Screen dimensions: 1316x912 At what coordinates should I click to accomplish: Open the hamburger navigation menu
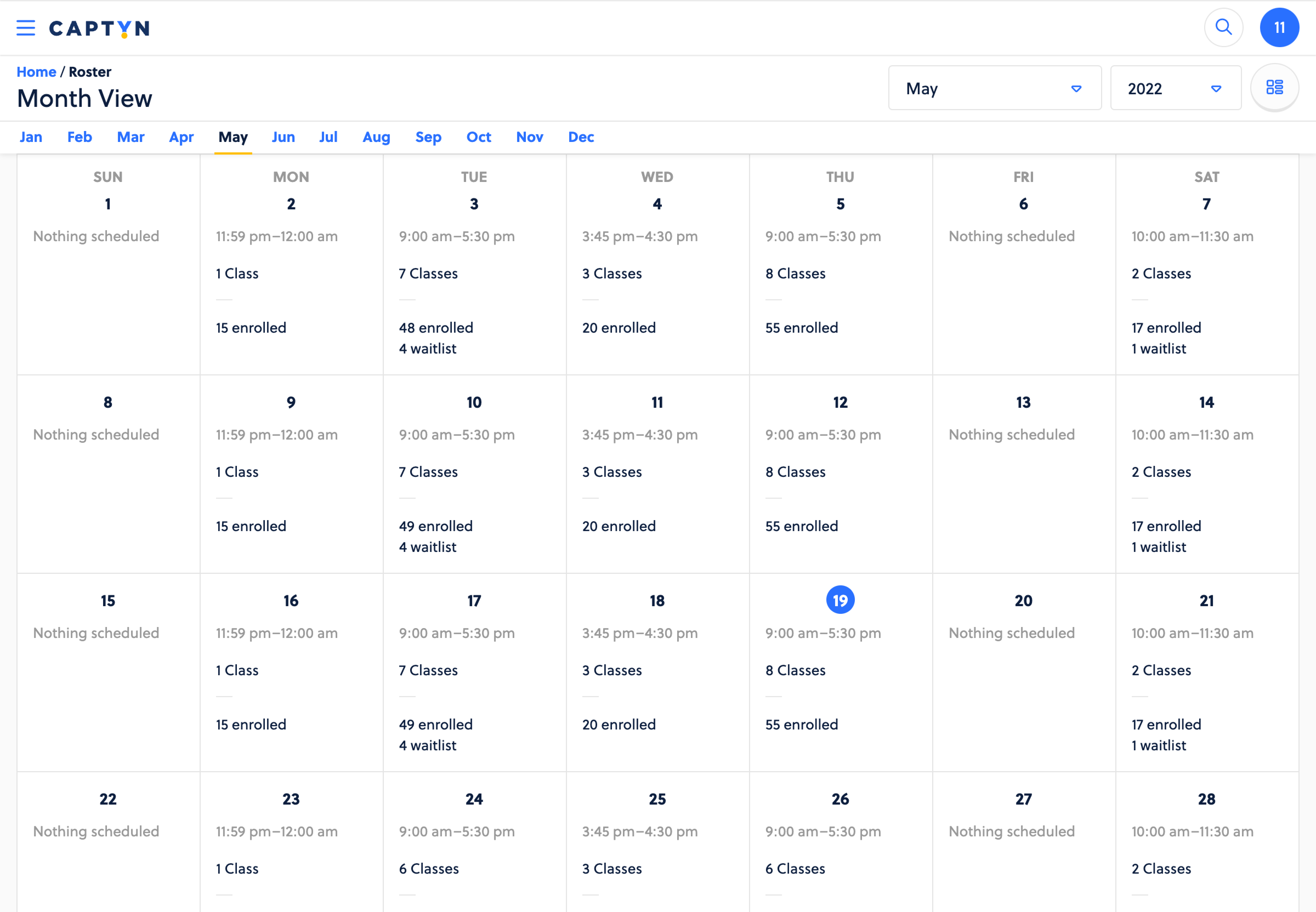point(26,27)
